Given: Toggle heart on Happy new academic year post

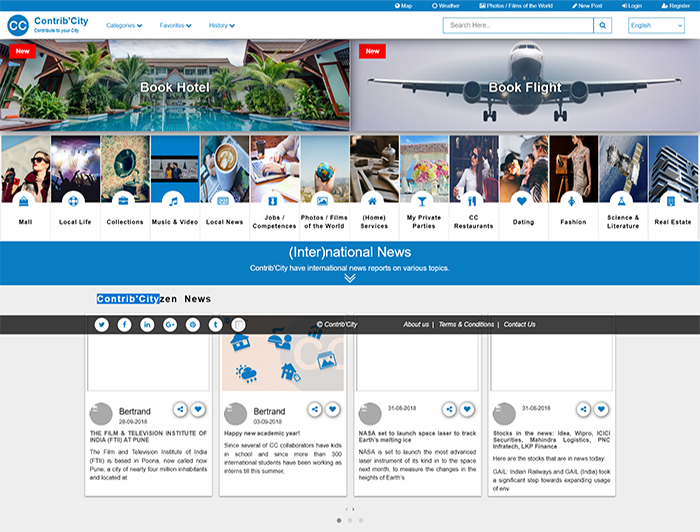Looking at the screenshot, I should [332, 409].
